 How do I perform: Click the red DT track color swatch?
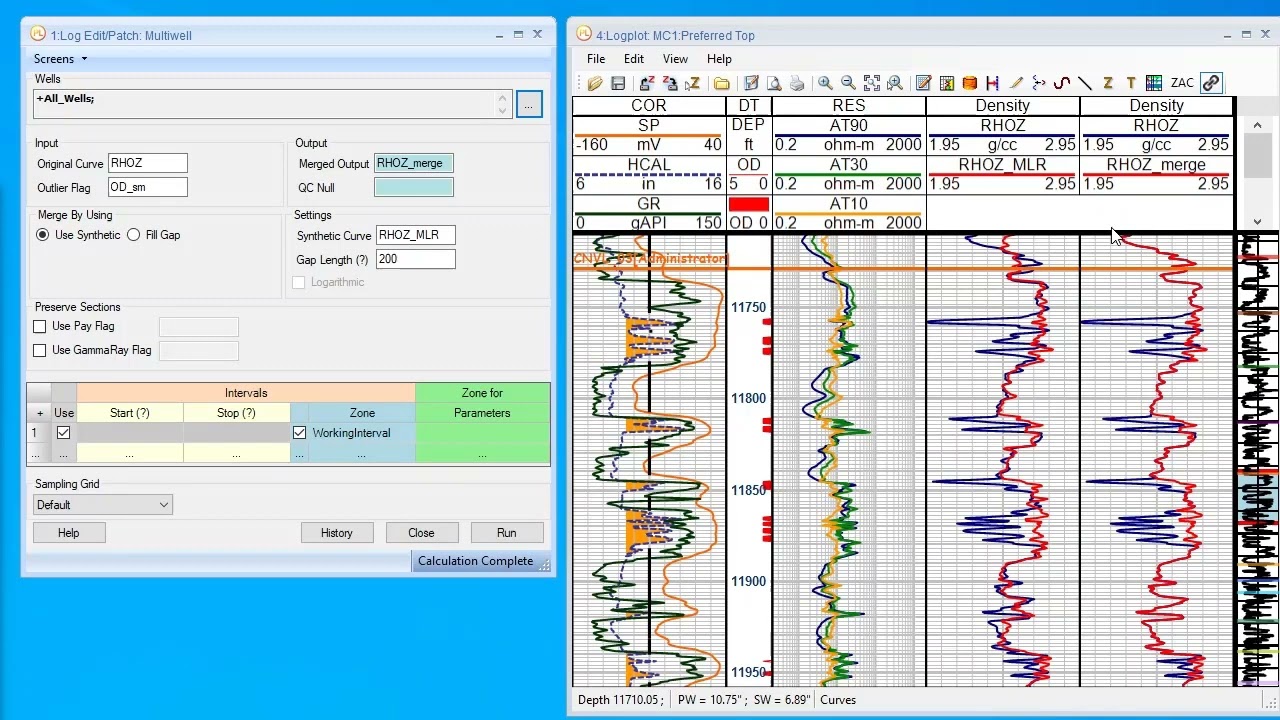click(x=748, y=204)
